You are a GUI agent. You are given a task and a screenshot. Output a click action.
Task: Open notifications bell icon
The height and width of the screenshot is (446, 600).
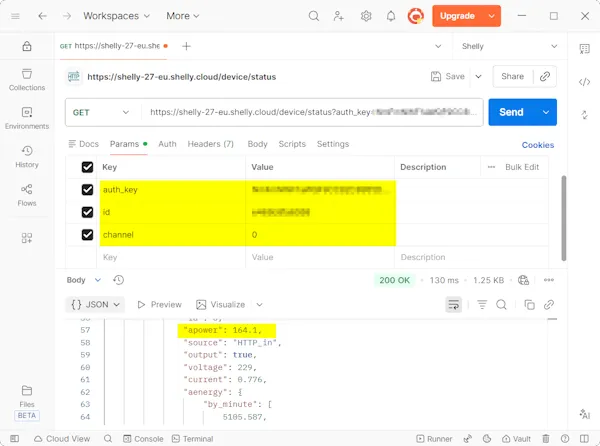(x=391, y=16)
